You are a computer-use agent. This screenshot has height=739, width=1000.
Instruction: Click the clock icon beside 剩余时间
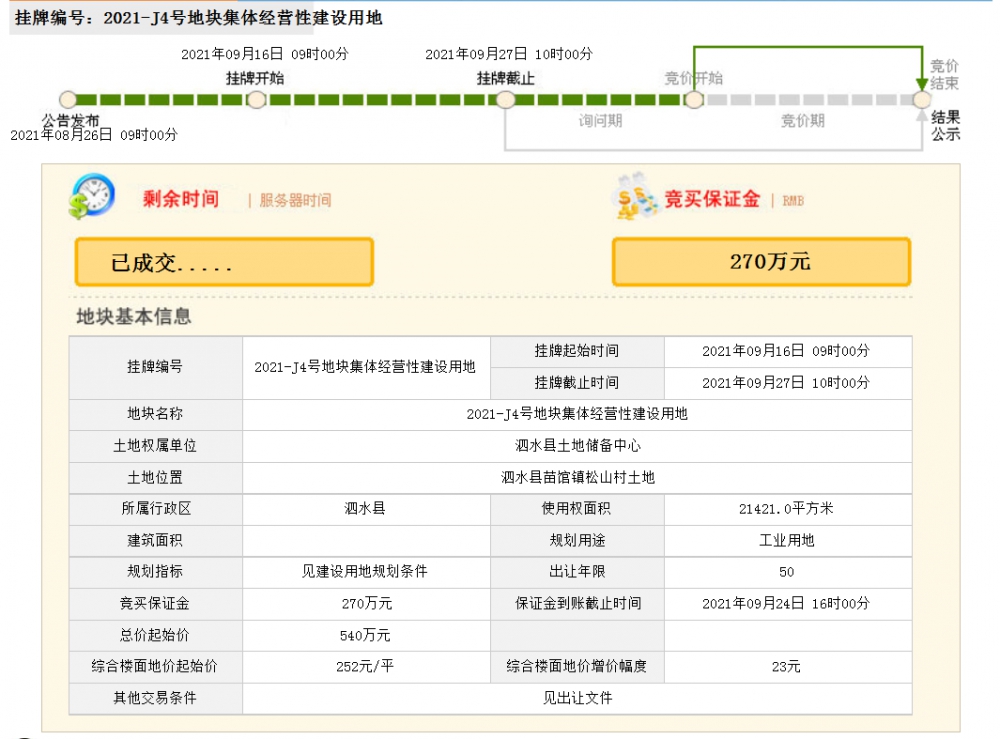pos(92,196)
